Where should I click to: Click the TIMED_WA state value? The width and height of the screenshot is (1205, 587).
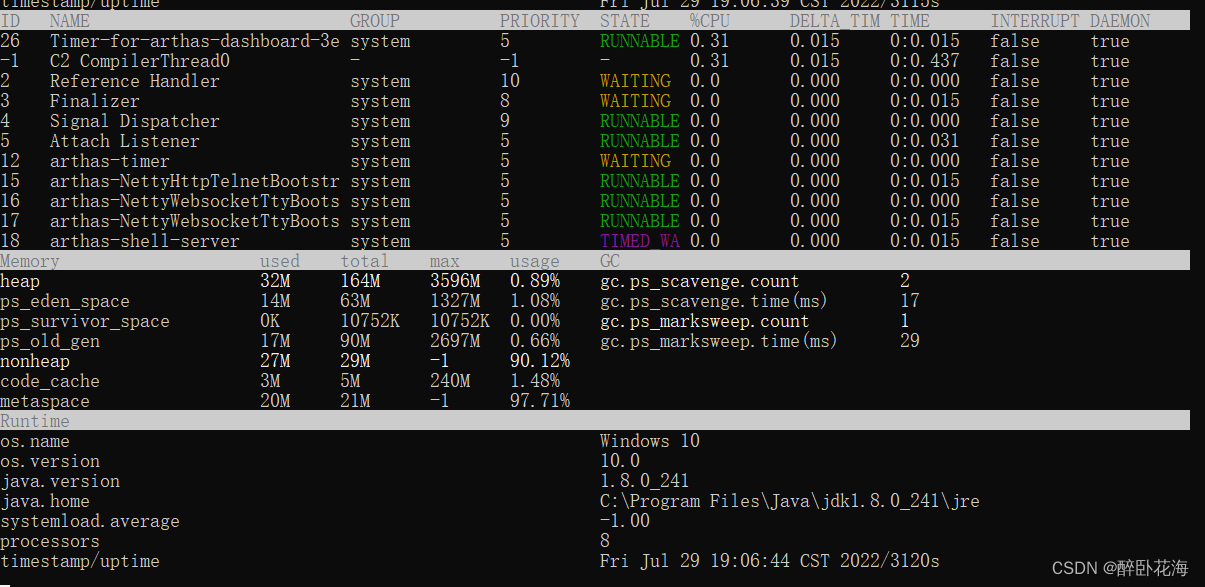click(x=640, y=241)
